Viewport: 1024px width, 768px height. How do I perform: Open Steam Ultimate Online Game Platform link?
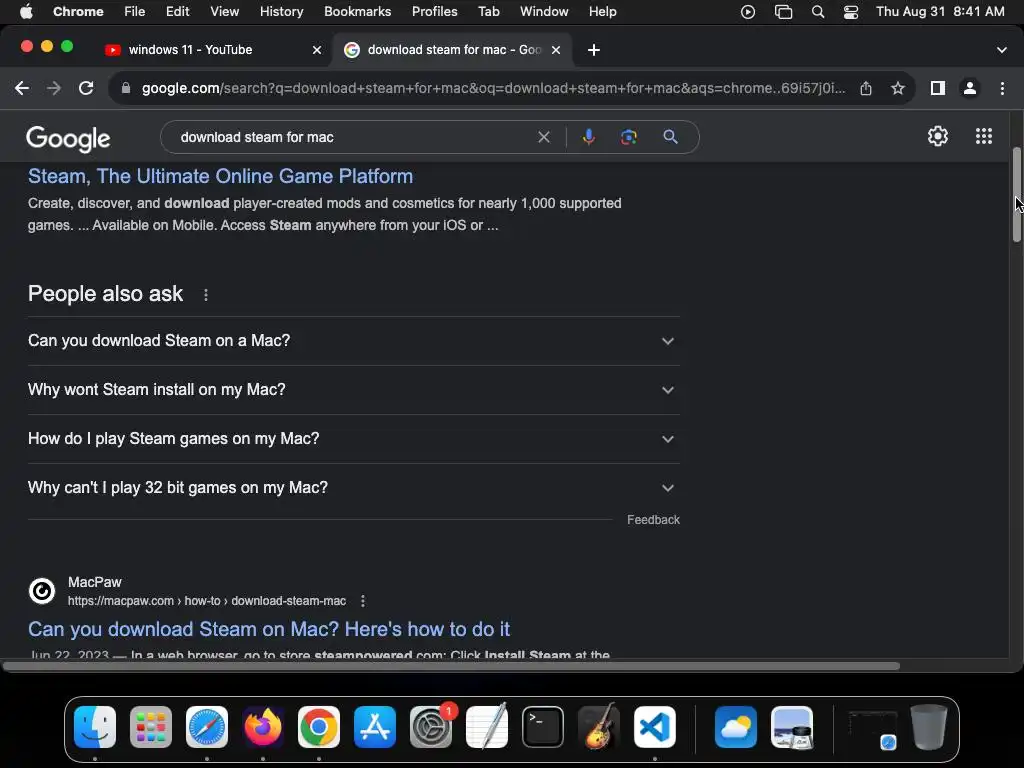point(220,176)
